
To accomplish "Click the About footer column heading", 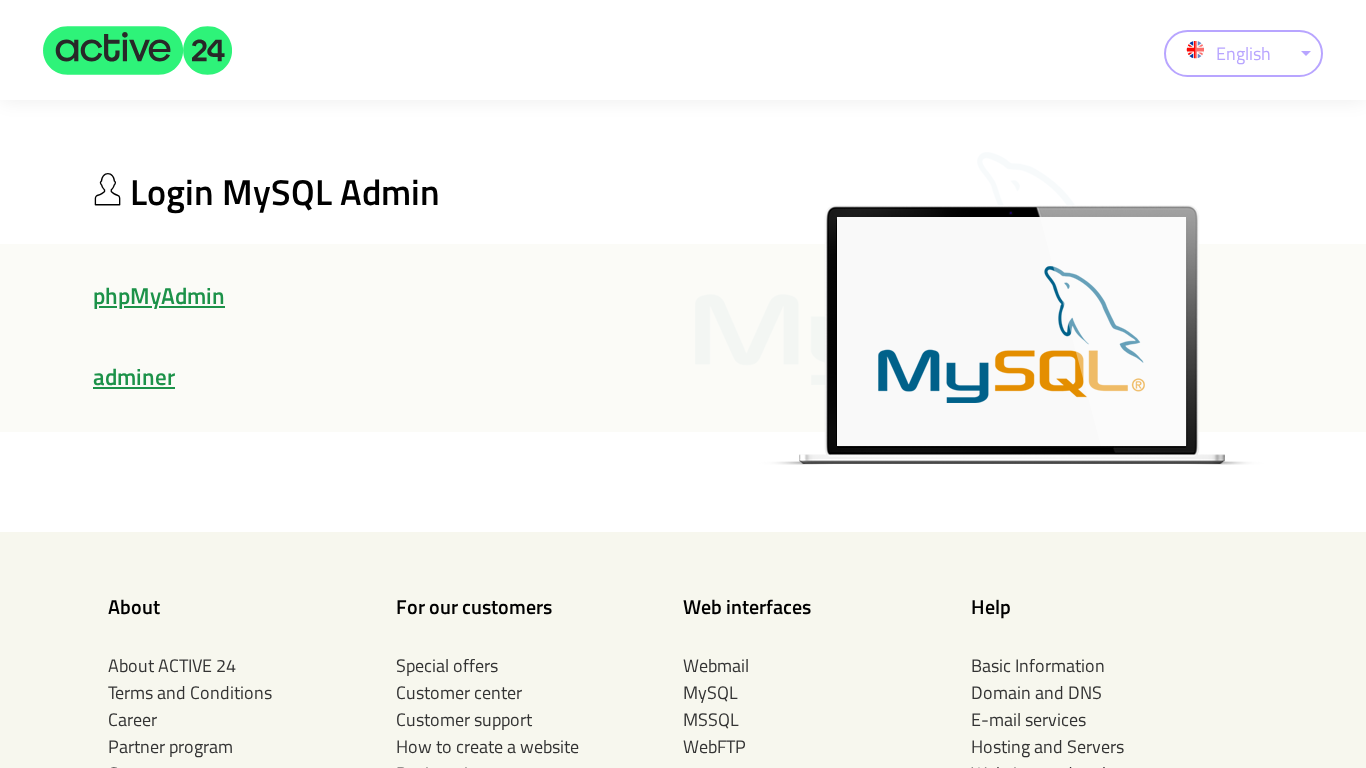I will 134,607.
